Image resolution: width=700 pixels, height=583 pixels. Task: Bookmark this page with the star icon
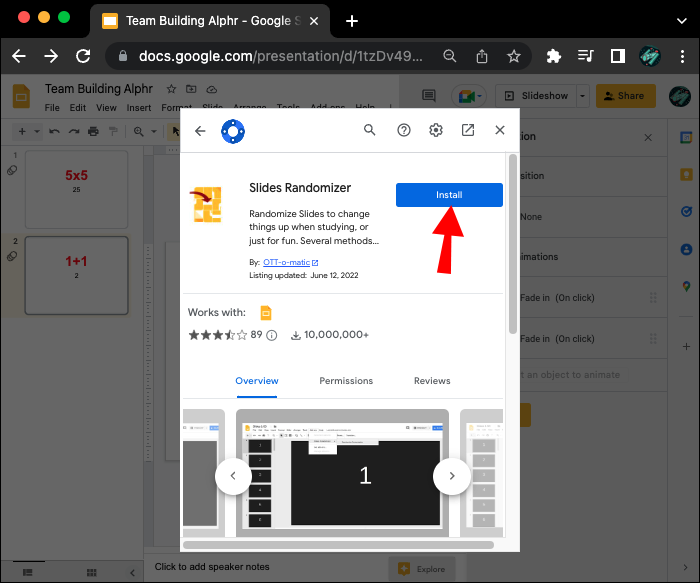click(514, 57)
